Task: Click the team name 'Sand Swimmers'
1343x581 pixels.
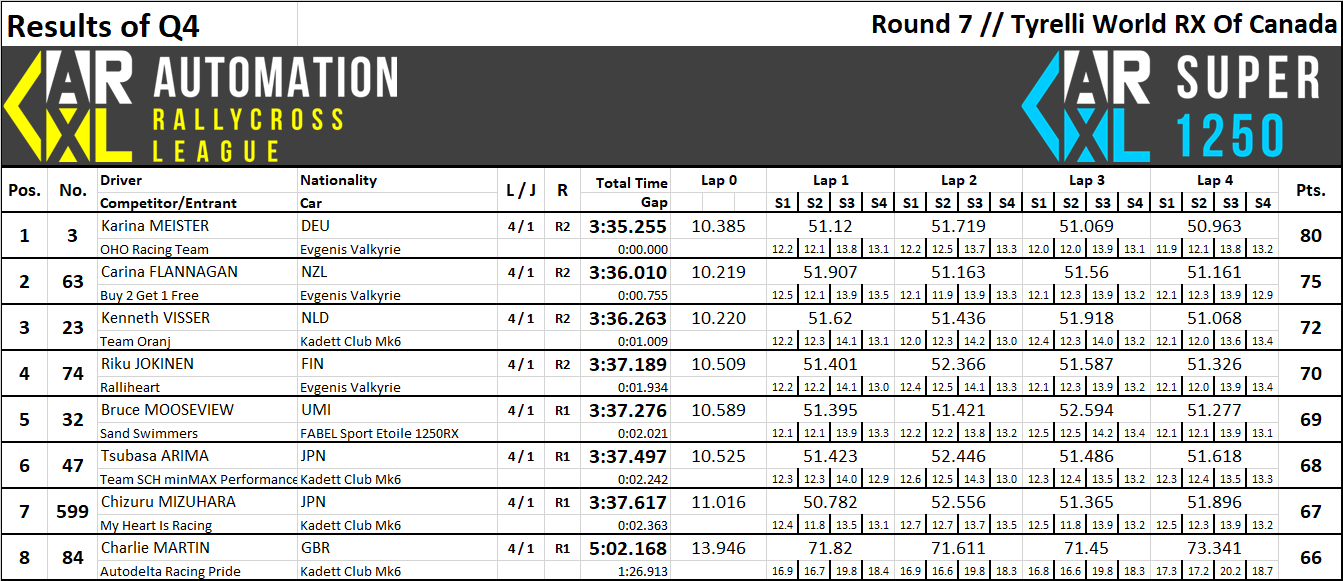Action: [x=149, y=434]
